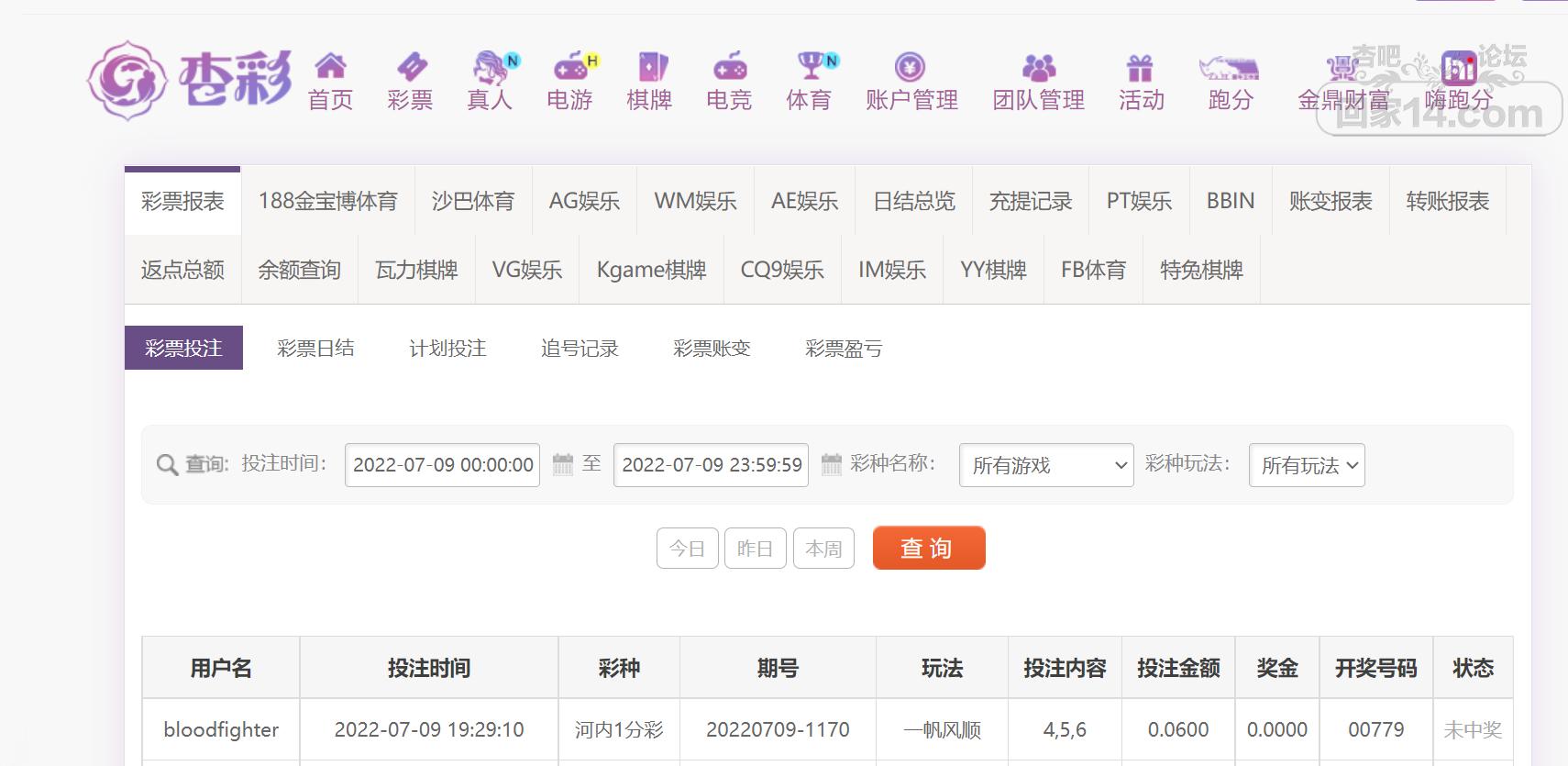
Task: Switch to the 返点总额 tab
Action: (182, 270)
